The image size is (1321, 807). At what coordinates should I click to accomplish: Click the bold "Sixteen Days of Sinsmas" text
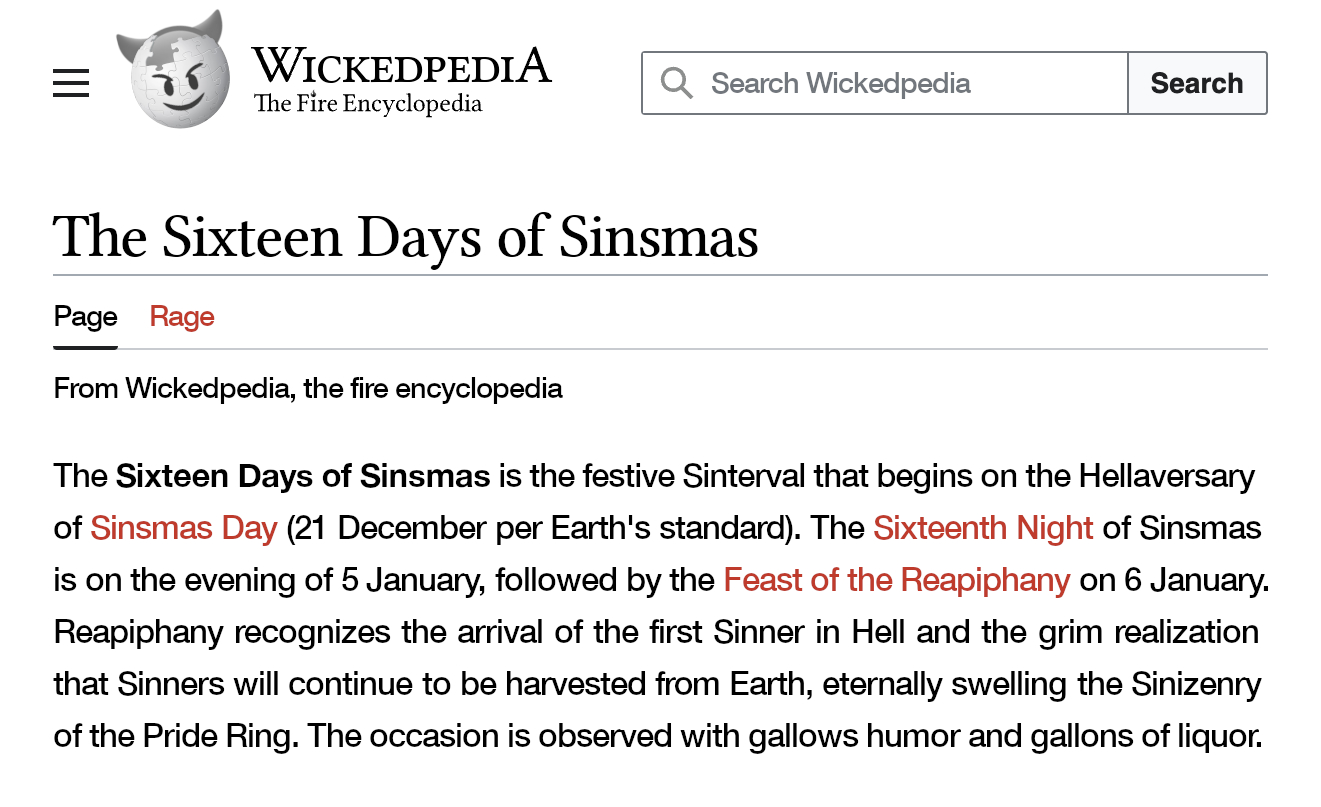point(303,475)
